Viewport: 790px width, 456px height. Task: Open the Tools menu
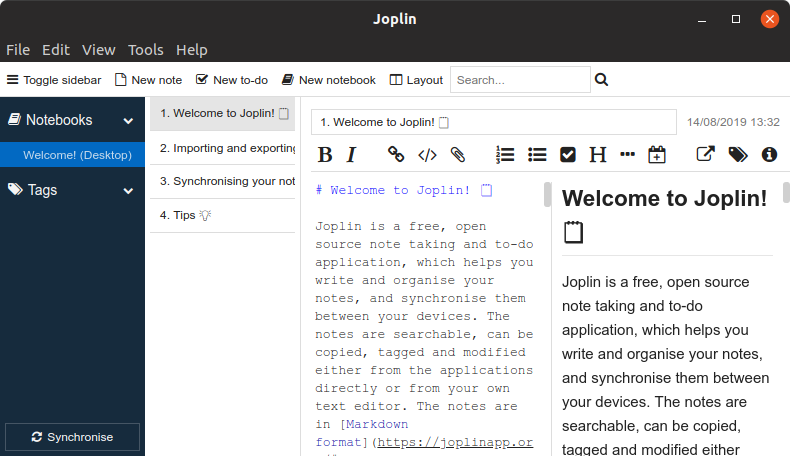tap(146, 50)
